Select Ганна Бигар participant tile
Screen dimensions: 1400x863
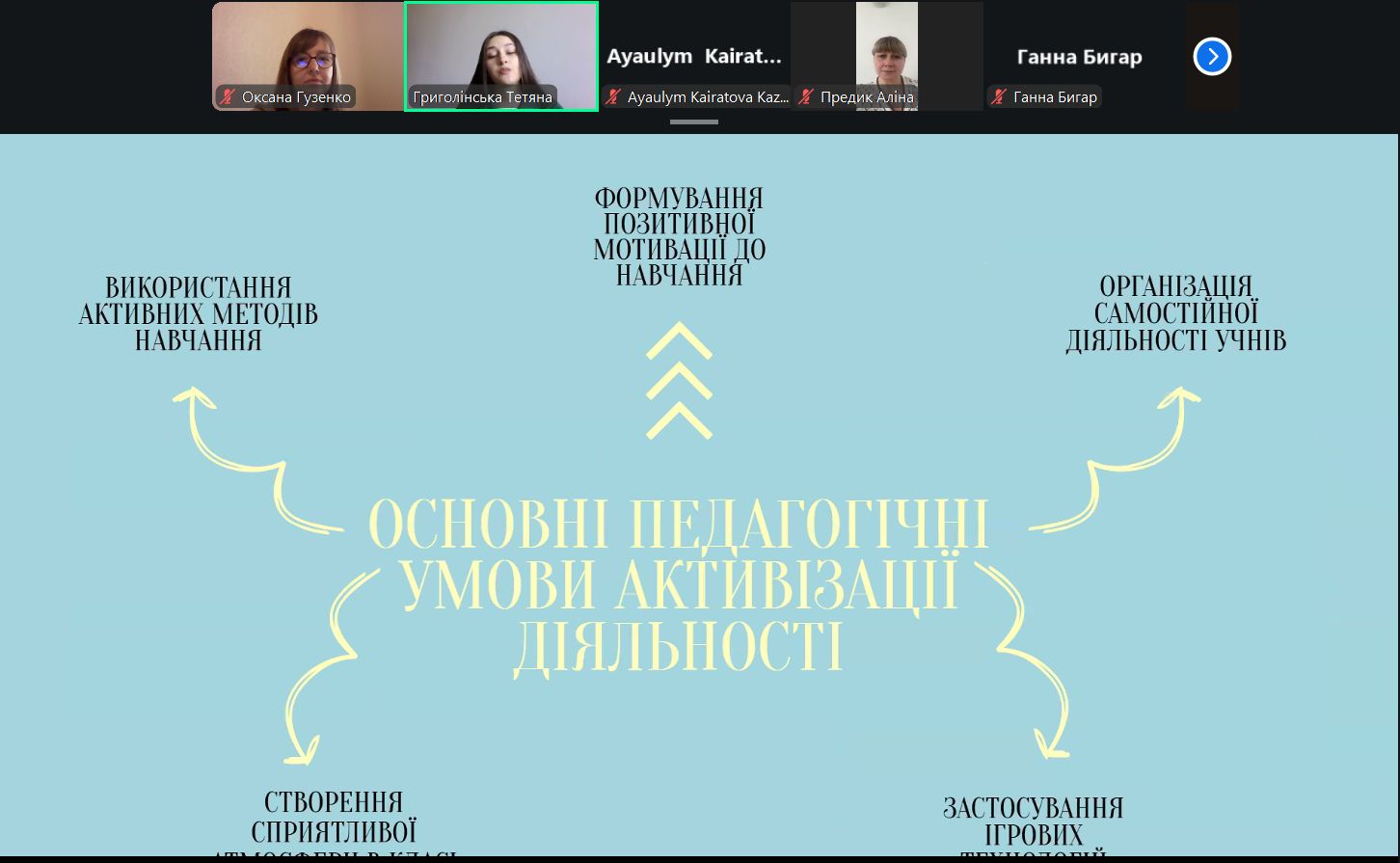1080,56
